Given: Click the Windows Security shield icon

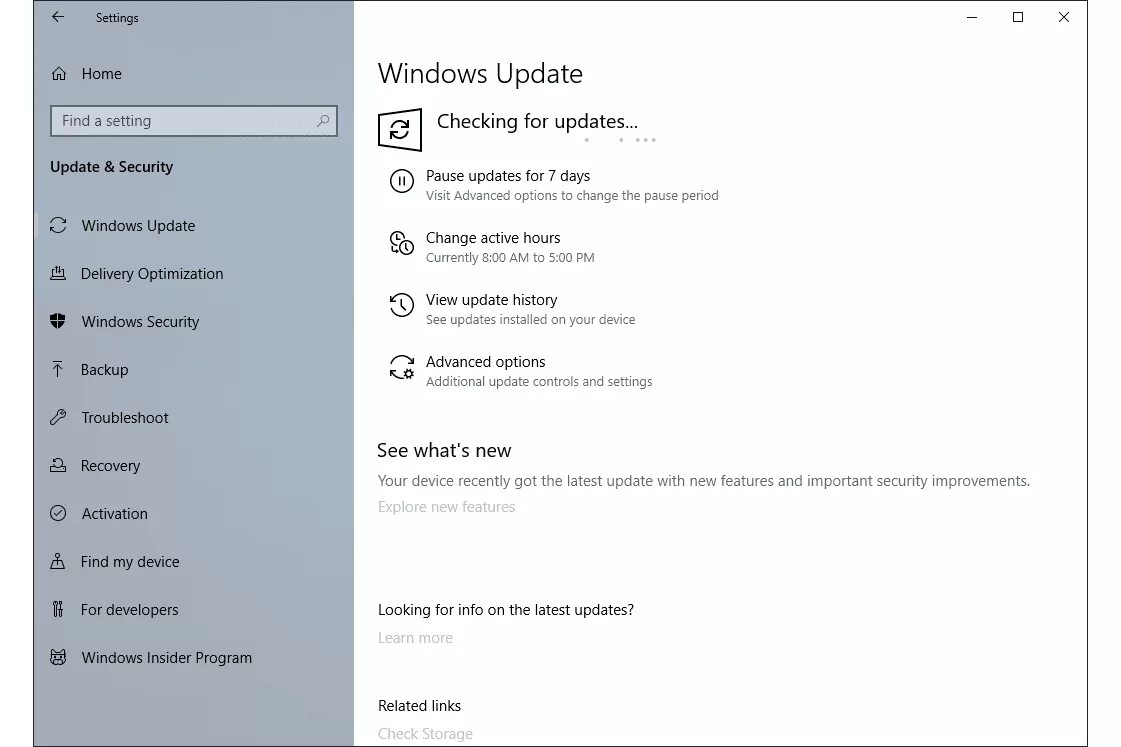Looking at the screenshot, I should [58, 321].
